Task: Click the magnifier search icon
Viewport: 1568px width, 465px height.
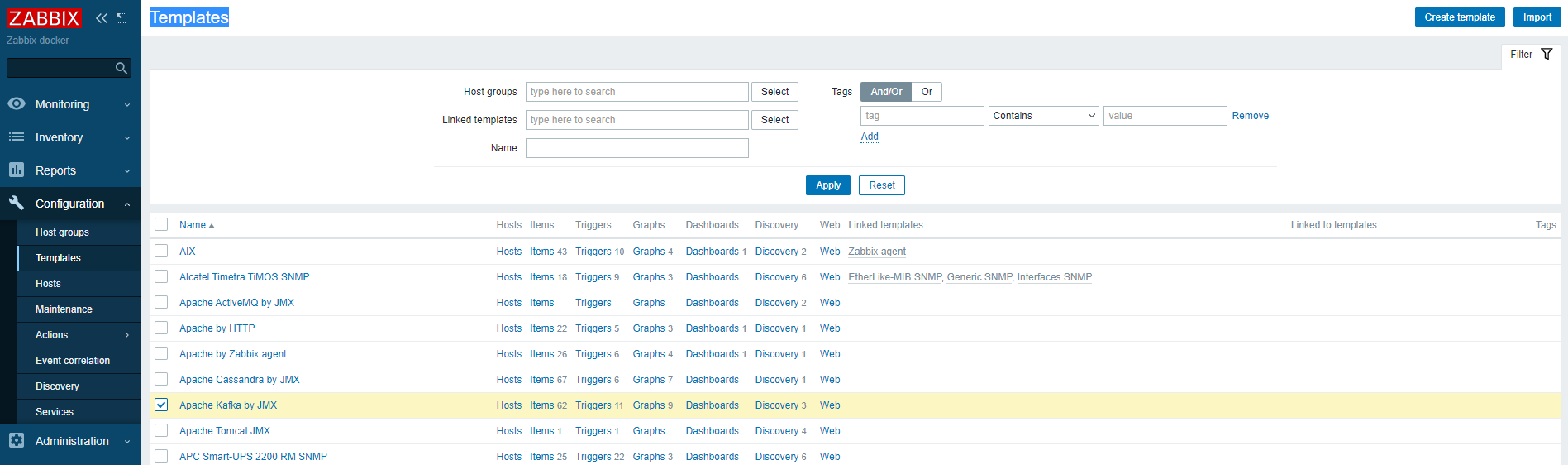Action: click(122, 68)
